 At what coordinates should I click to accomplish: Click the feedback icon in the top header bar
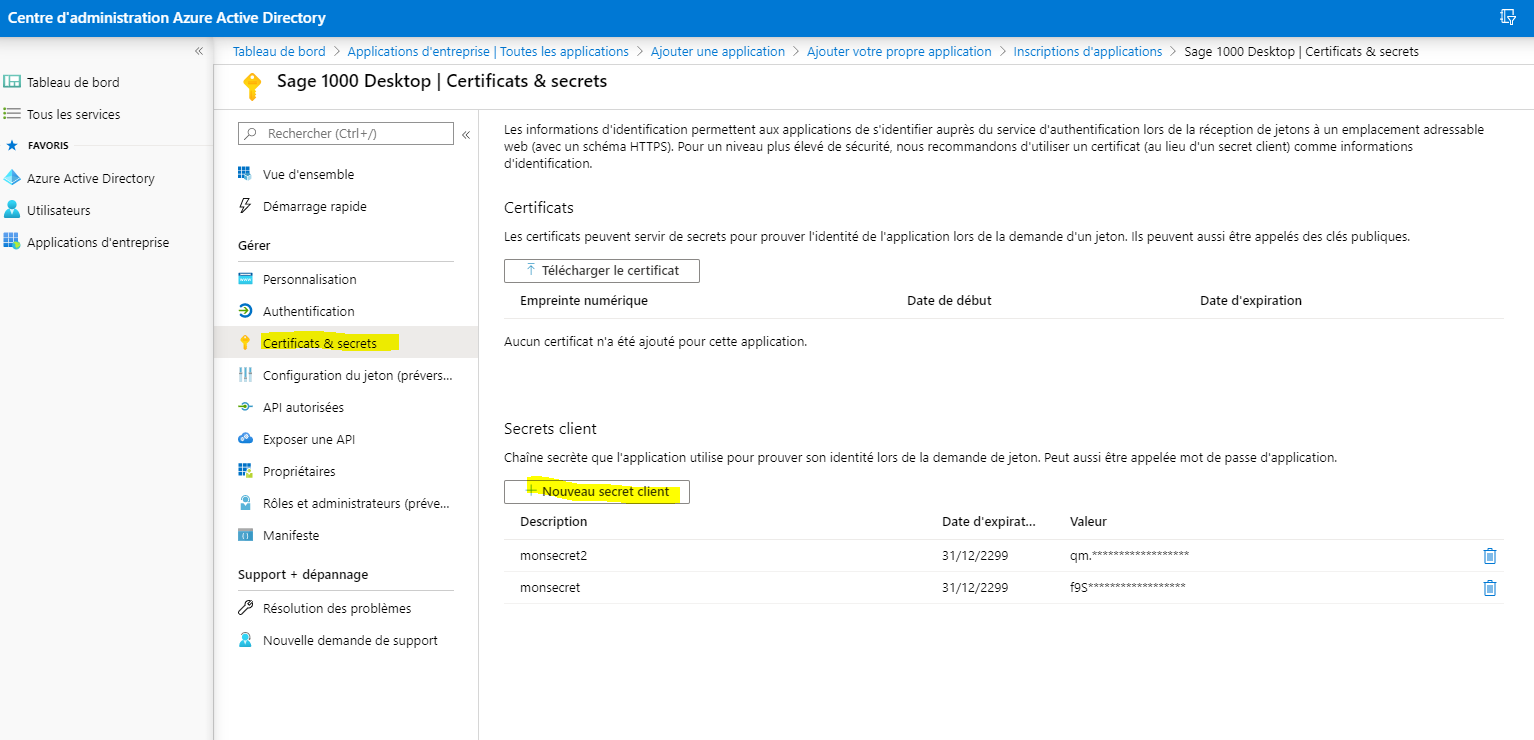click(1508, 17)
